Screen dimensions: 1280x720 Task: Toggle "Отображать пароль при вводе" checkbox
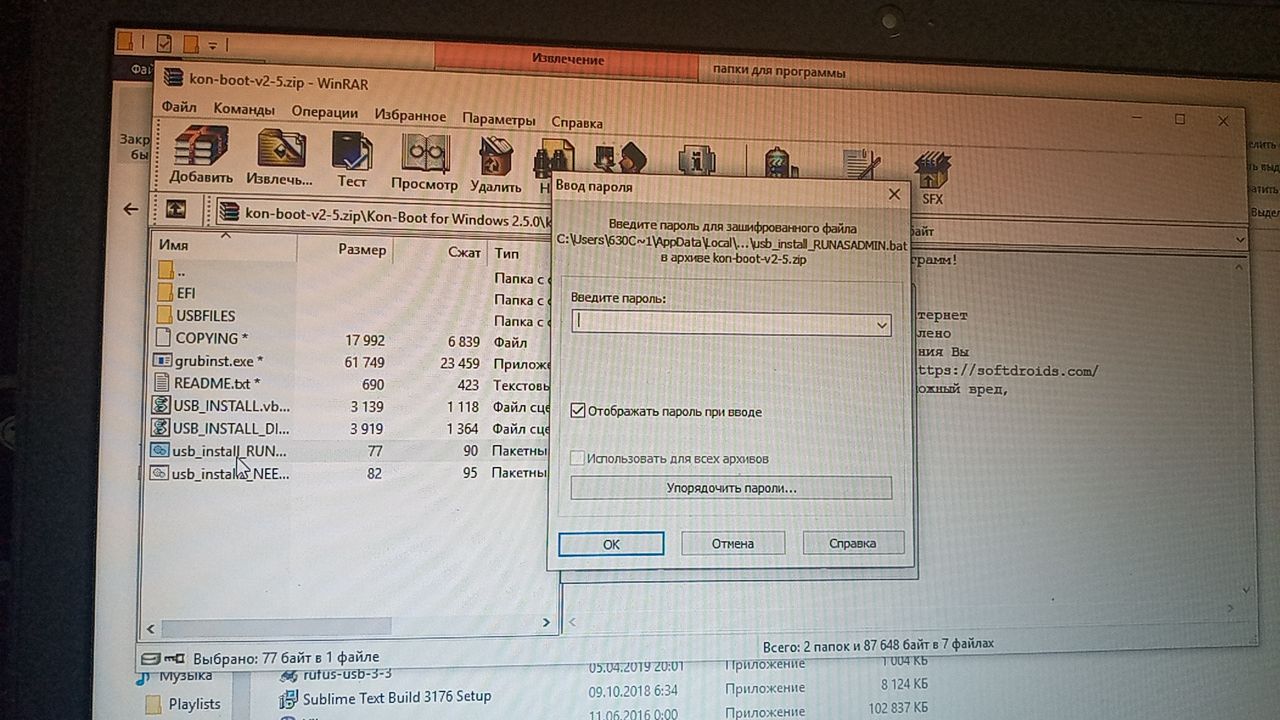[x=577, y=411]
